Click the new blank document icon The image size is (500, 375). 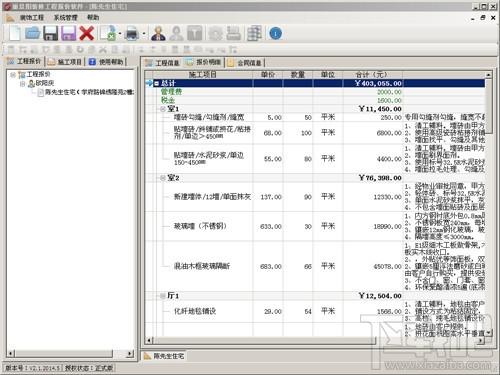tap(15, 33)
